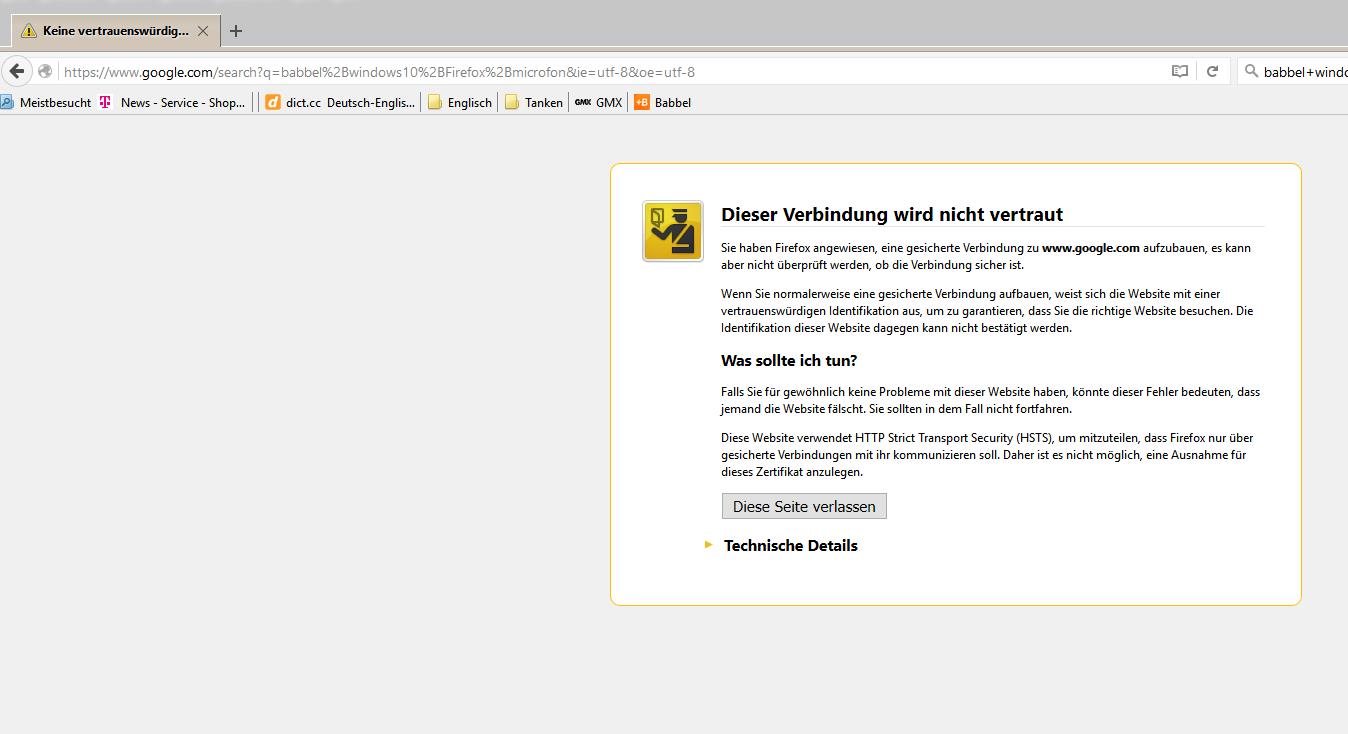Go back using the back arrow button
The image size is (1348, 734).
pos(17,72)
